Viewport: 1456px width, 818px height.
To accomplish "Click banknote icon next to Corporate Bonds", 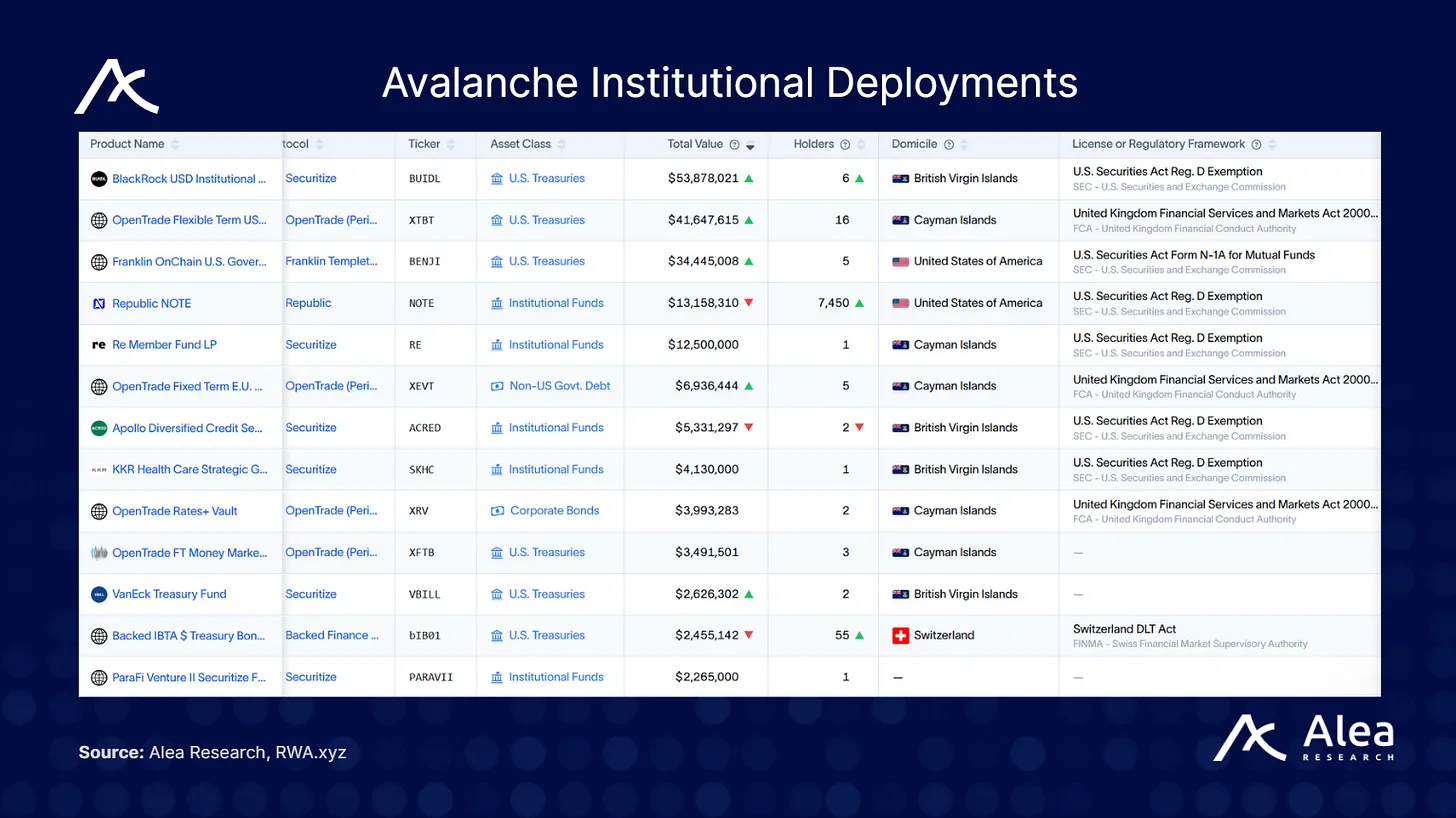I will [497, 511].
